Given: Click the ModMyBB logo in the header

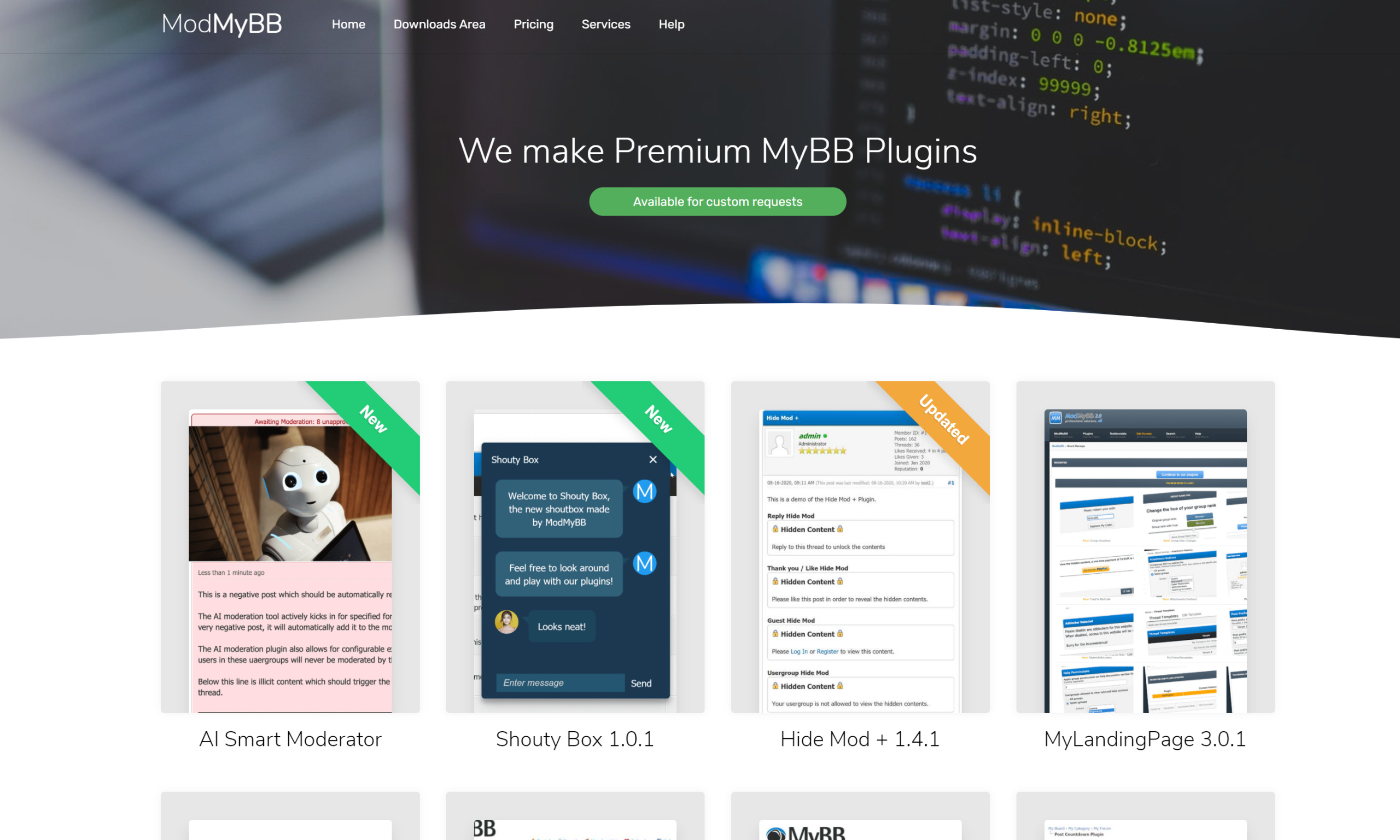Looking at the screenshot, I should (x=221, y=24).
